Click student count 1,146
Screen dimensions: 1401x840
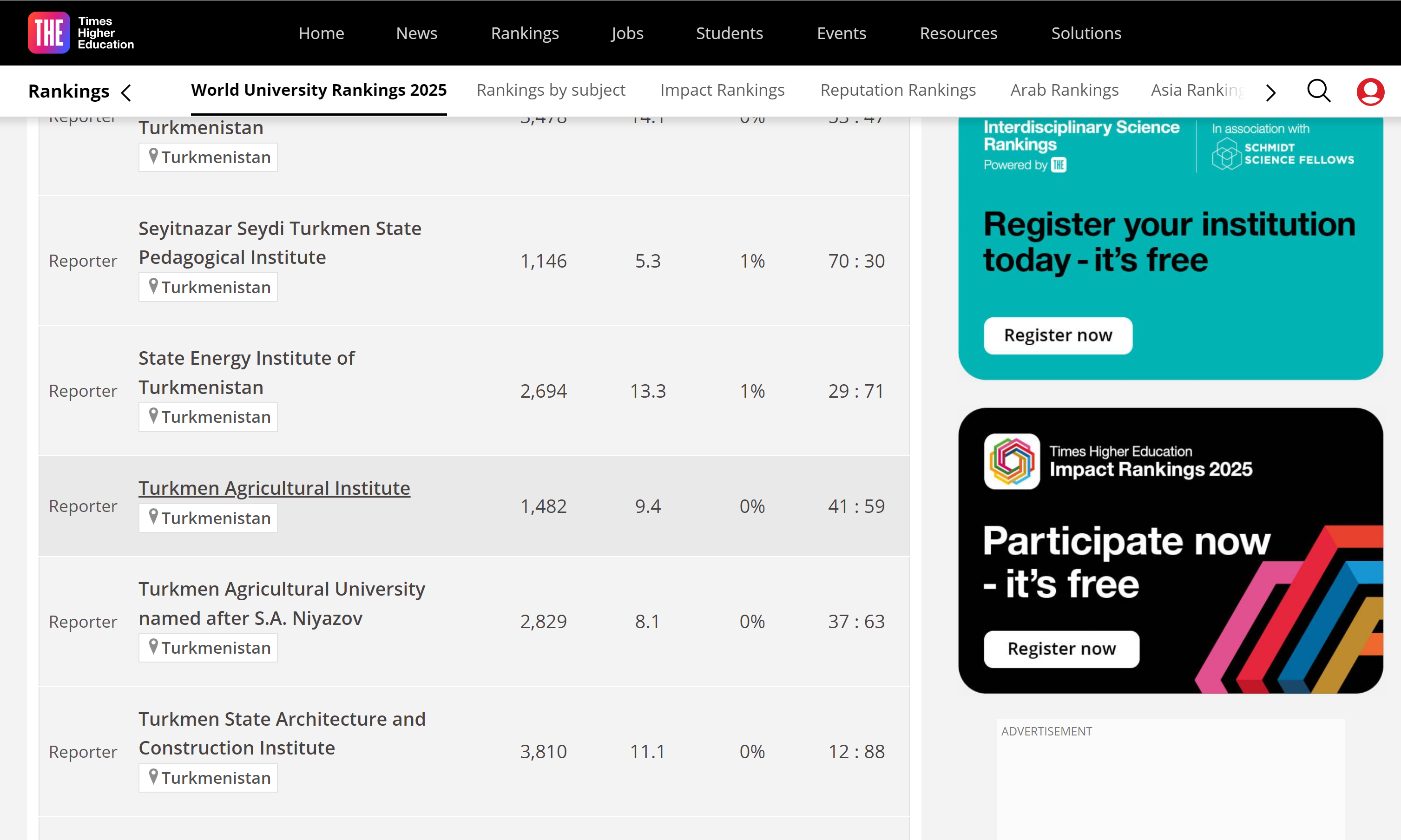(543, 261)
